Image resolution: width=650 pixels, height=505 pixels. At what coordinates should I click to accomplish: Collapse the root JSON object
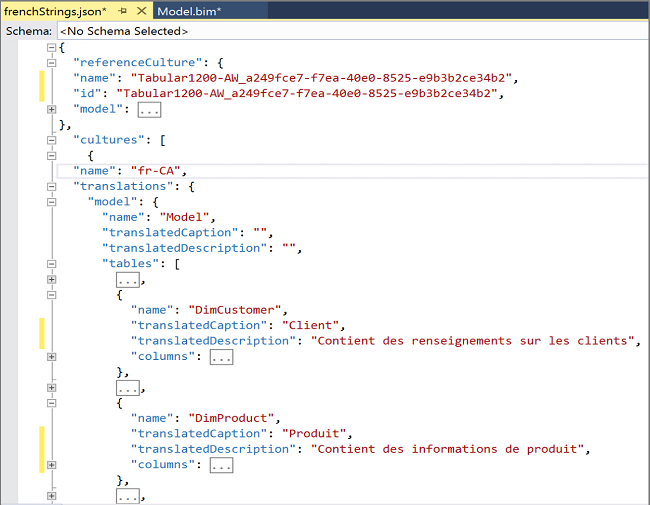click(x=51, y=47)
